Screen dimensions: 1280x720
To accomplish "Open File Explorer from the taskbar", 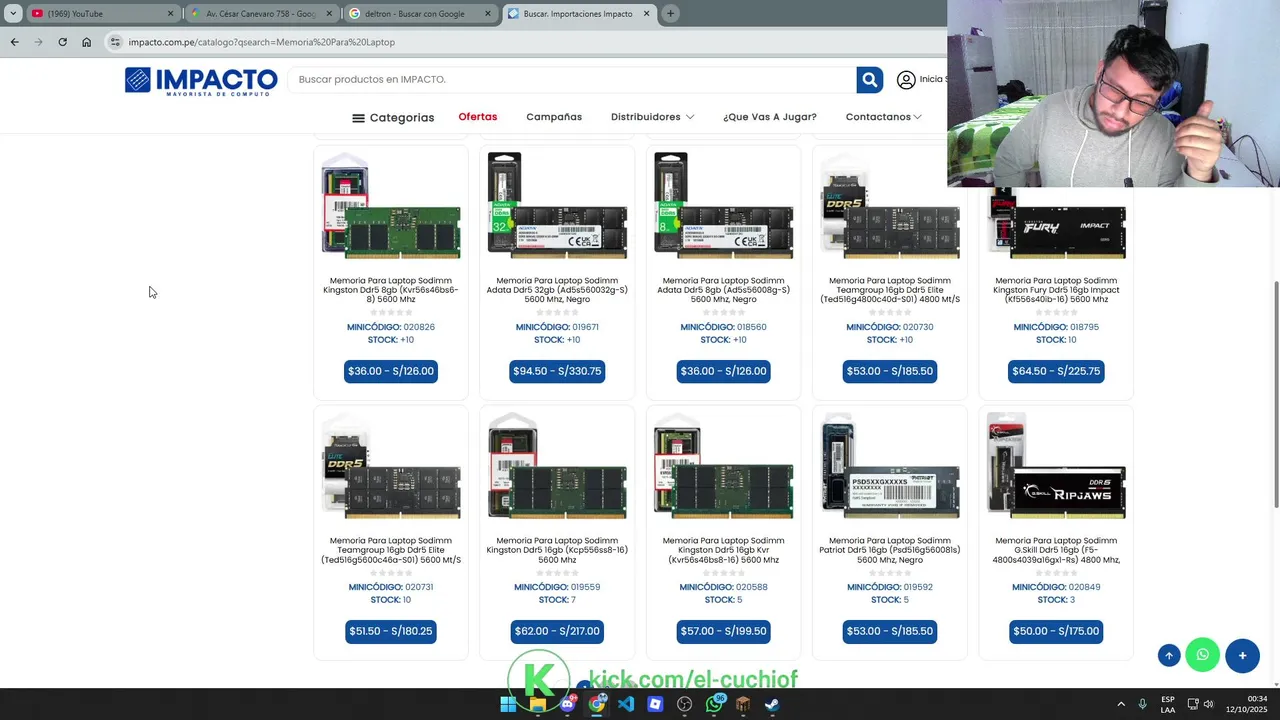I will [x=538, y=704].
